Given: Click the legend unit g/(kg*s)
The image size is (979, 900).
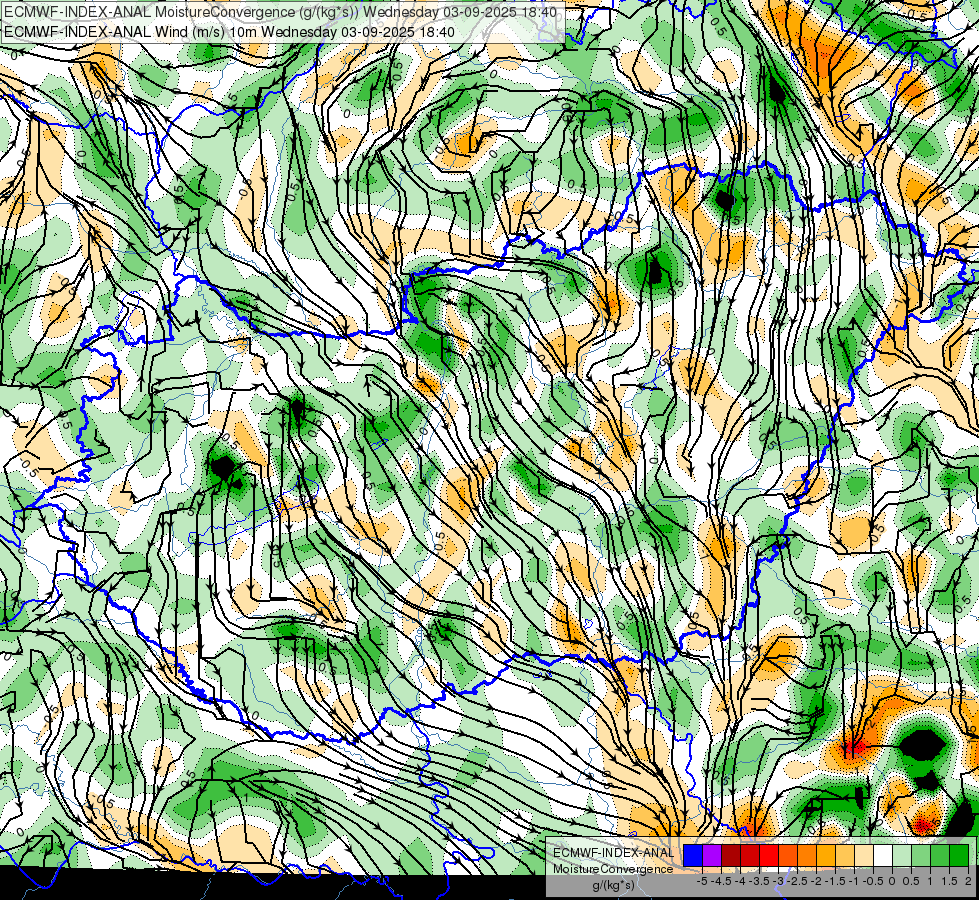Looking at the screenshot, I should tap(613, 886).
